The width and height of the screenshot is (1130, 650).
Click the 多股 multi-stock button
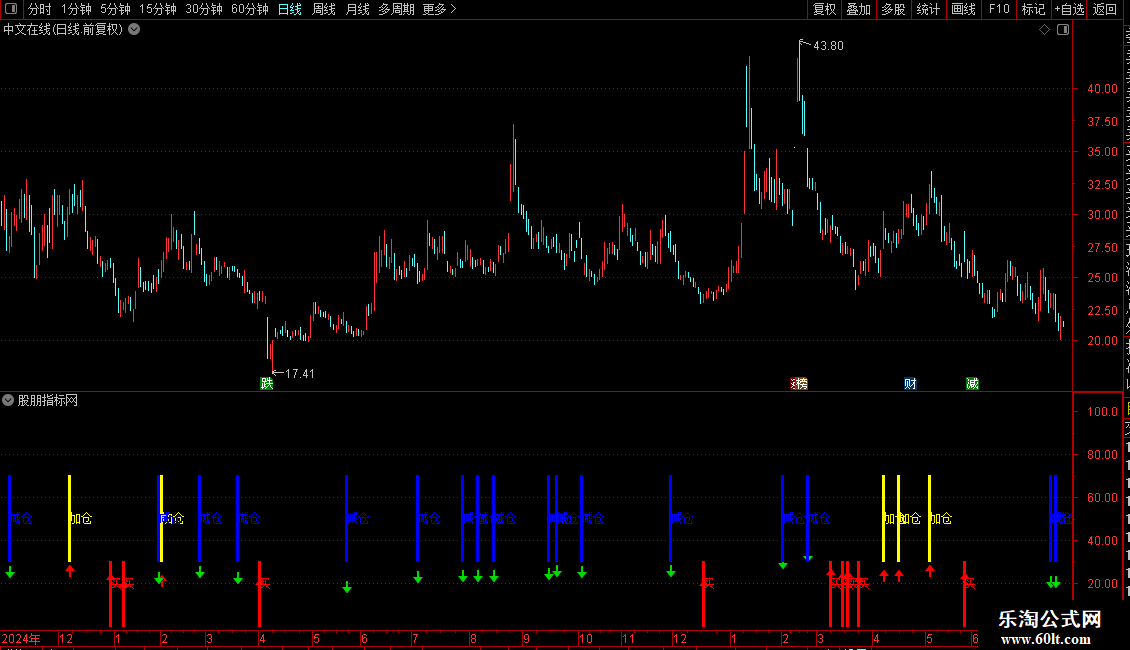coord(894,9)
